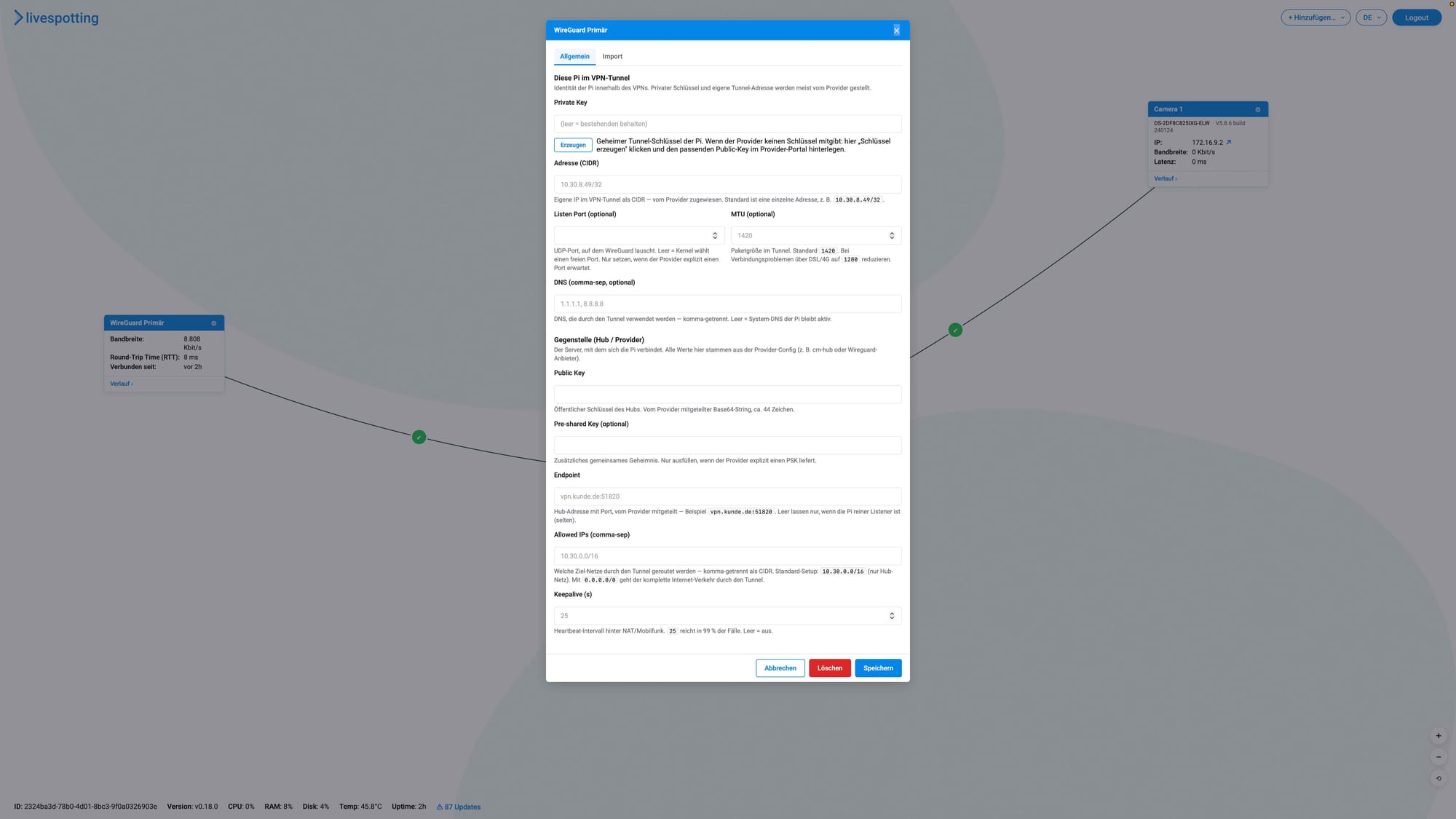Focus the Keepalive input field
This screenshot has width=1456, height=819.
click(x=727, y=616)
